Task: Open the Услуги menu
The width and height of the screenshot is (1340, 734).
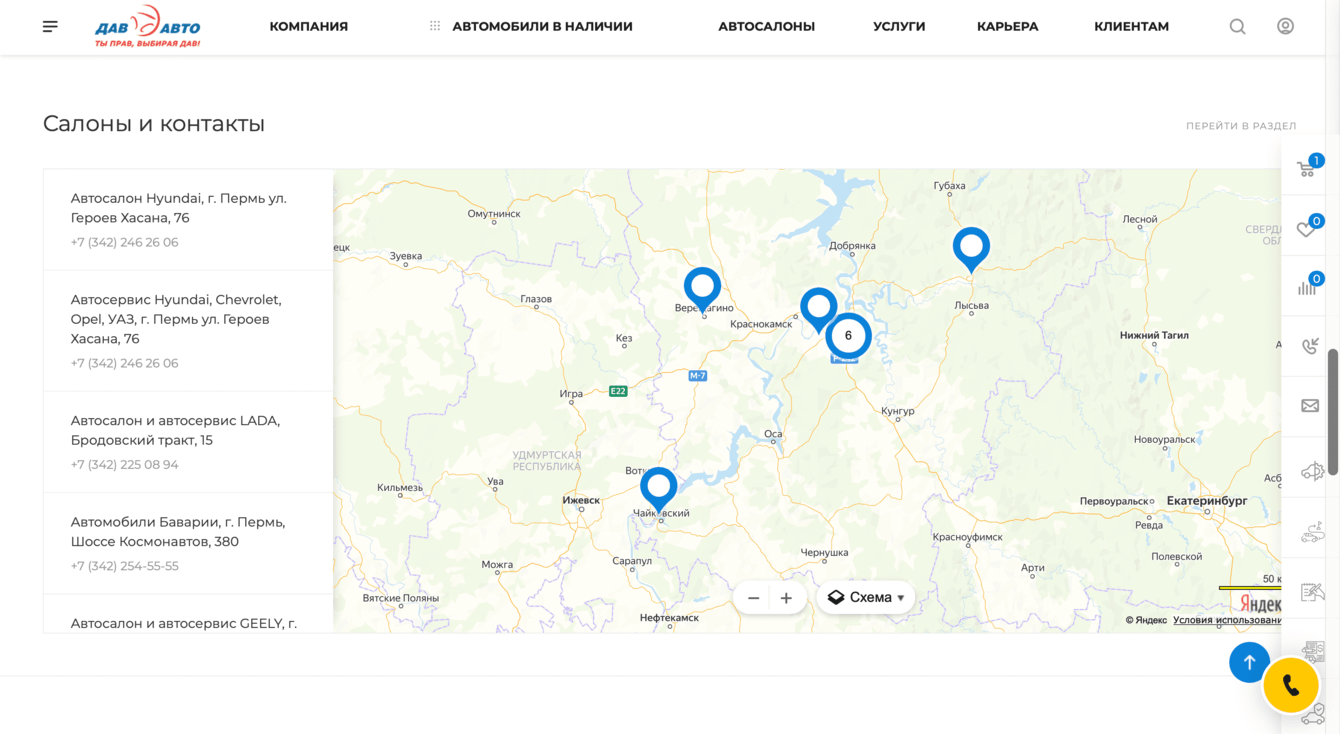Action: point(899,27)
